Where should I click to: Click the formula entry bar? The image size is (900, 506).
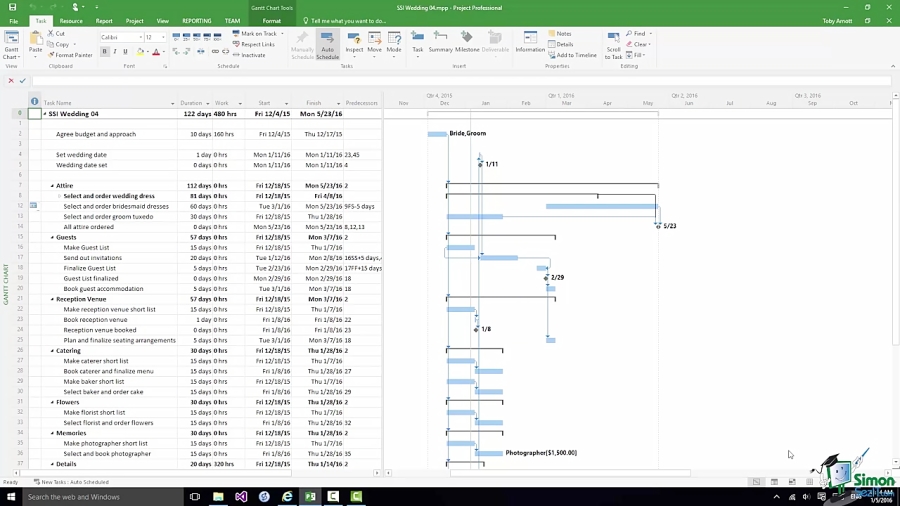462,81
